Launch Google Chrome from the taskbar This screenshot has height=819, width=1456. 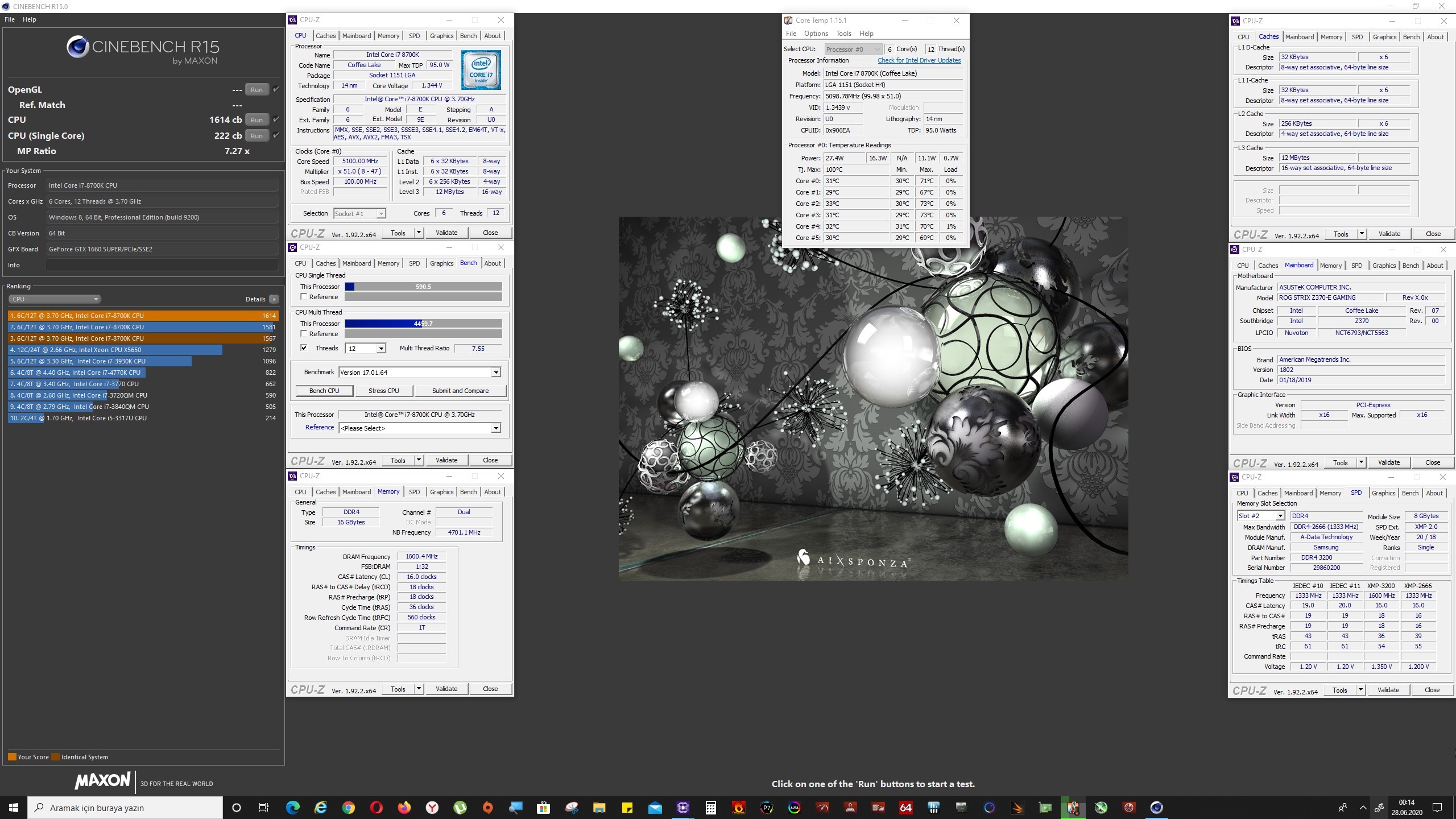[x=349, y=808]
